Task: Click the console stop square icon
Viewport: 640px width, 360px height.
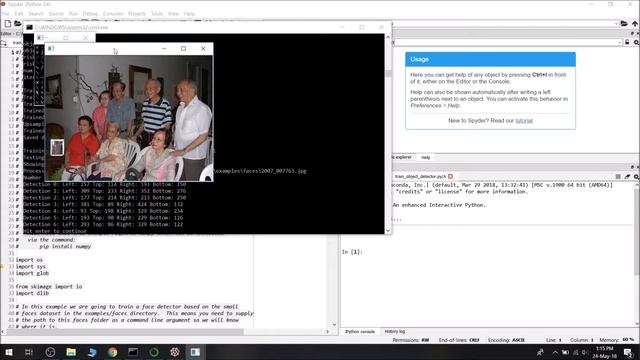Action: pyautogui.click(x=618, y=176)
